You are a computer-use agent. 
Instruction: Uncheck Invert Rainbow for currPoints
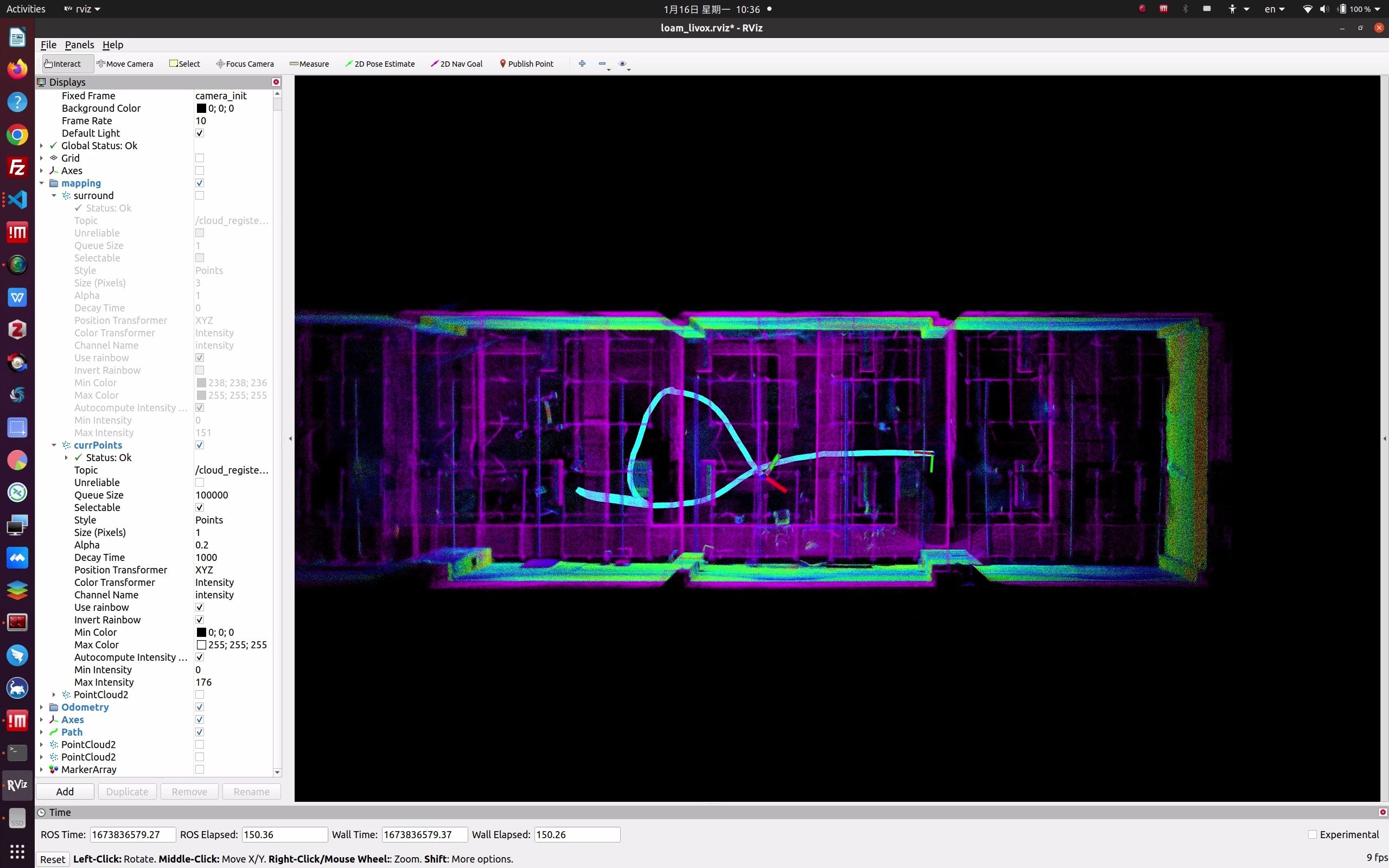[x=200, y=620]
